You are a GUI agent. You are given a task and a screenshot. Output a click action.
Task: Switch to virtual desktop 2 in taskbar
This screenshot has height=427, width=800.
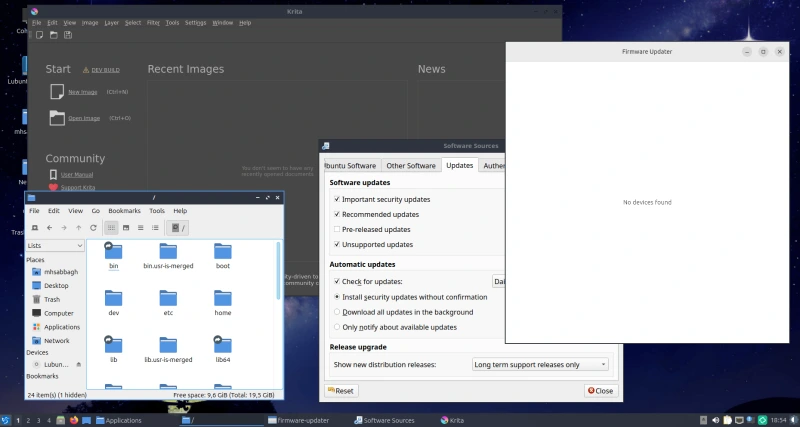tap(28, 420)
